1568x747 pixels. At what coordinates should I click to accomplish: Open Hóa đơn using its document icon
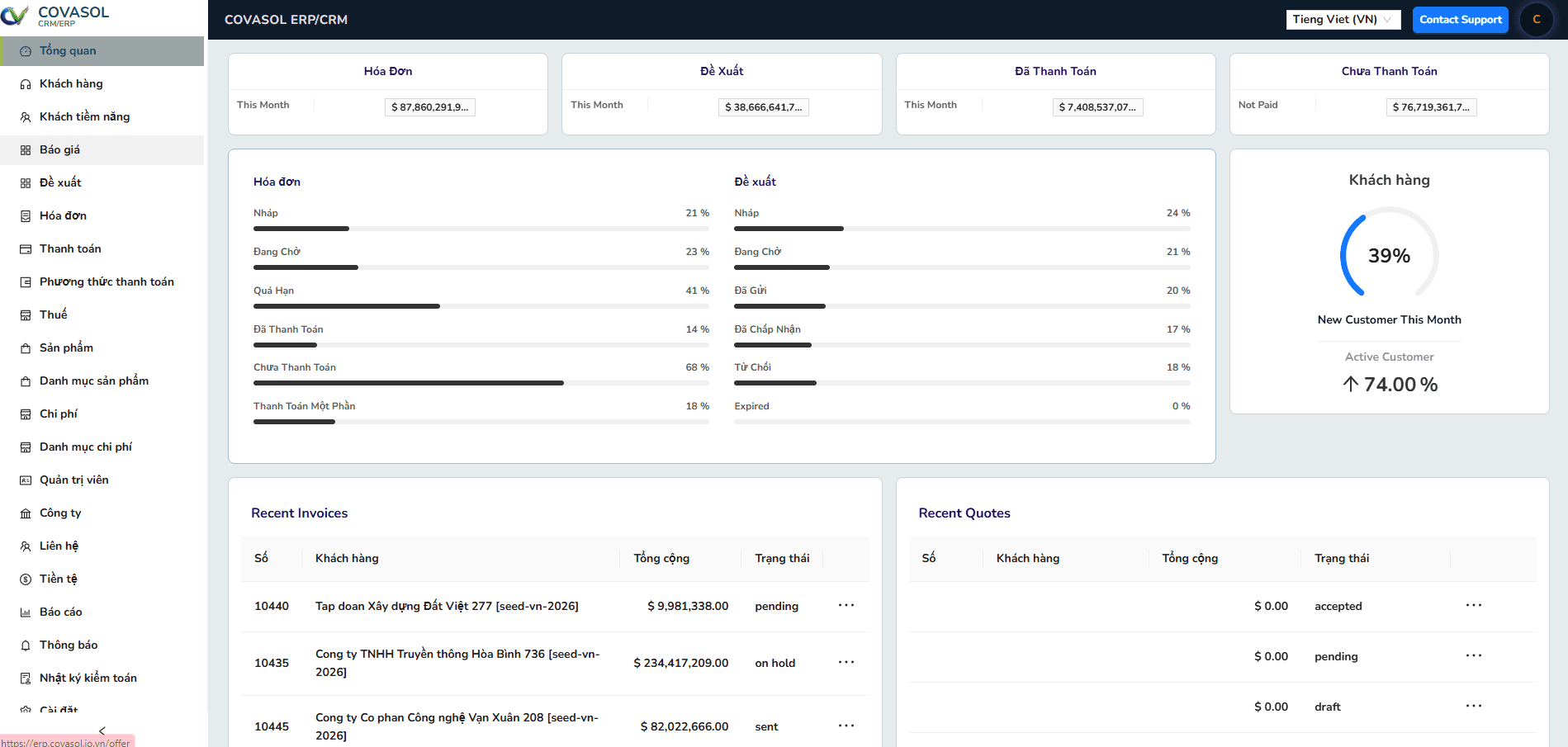[x=25, y=215]
